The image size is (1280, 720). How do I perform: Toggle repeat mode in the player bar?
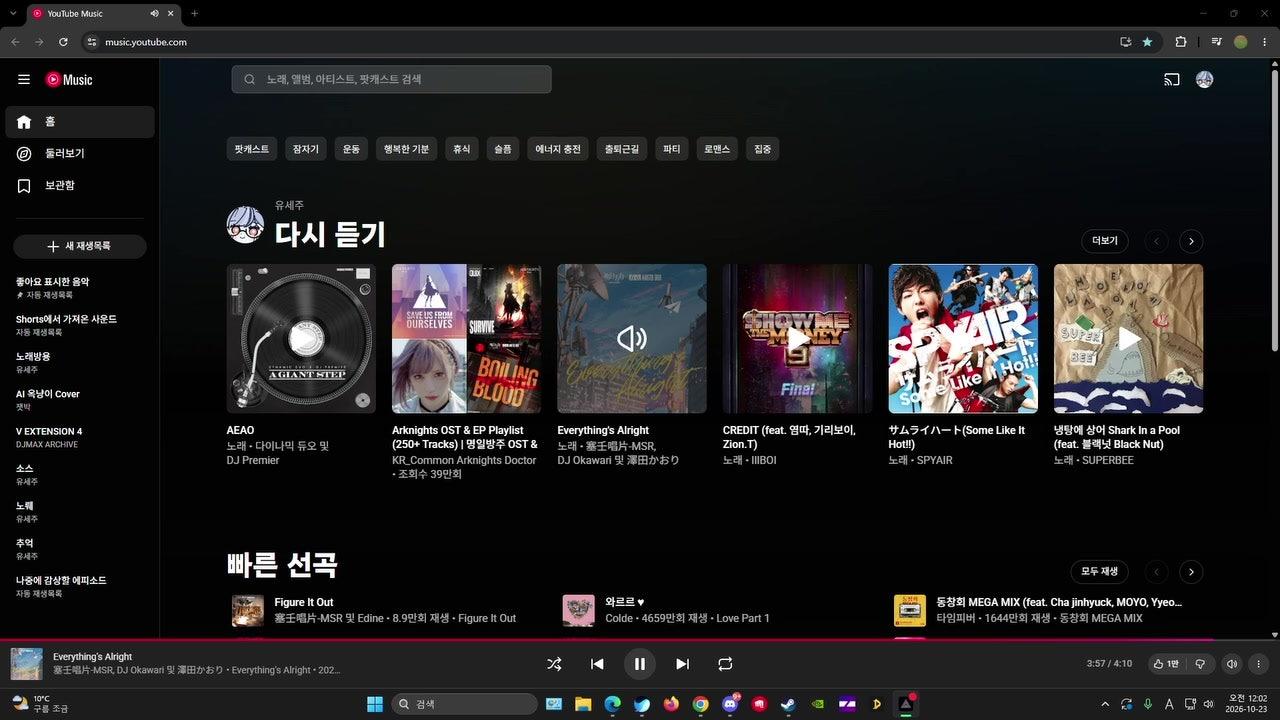coord(725,664)
